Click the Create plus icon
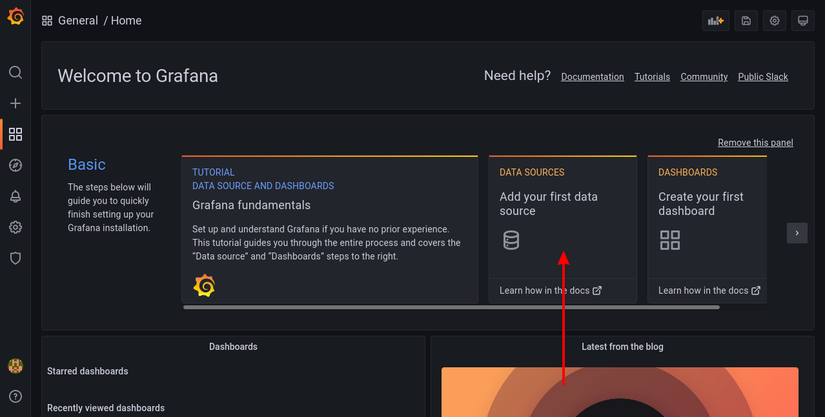The image size is (825, 417). 15,103
